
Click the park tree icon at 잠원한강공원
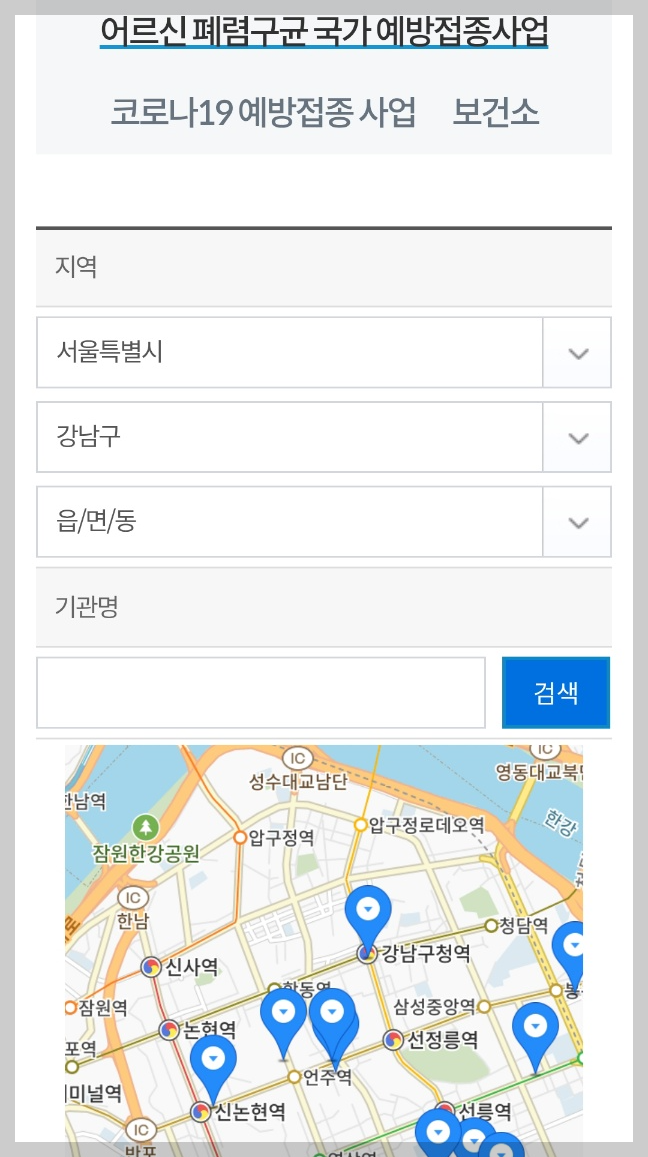click(x=145, y=828)
